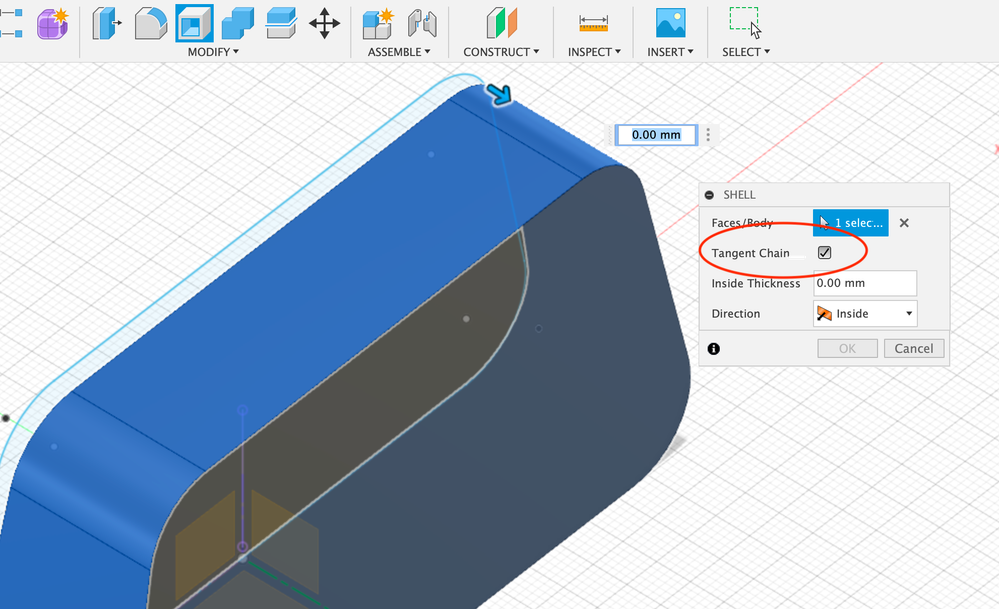Uncheck the Tangent Chain checkbox

[x=824, y=253]
